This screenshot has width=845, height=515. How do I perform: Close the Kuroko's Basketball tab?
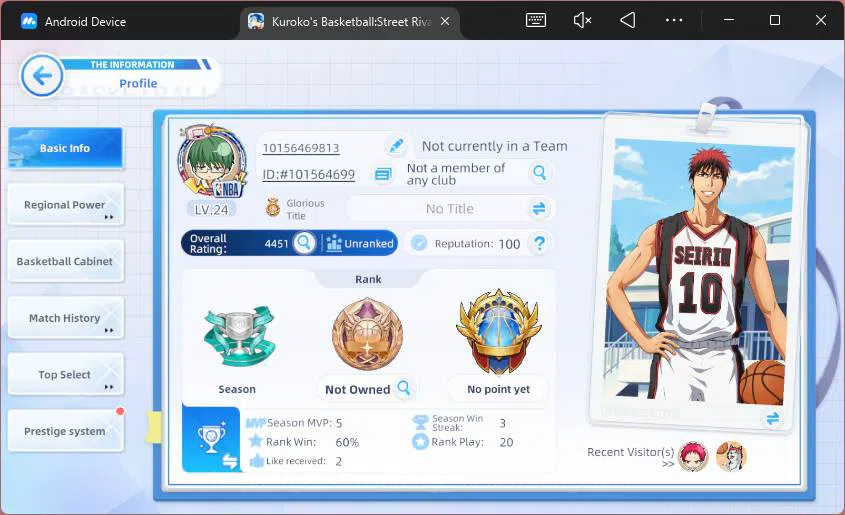tap(445, 21)
